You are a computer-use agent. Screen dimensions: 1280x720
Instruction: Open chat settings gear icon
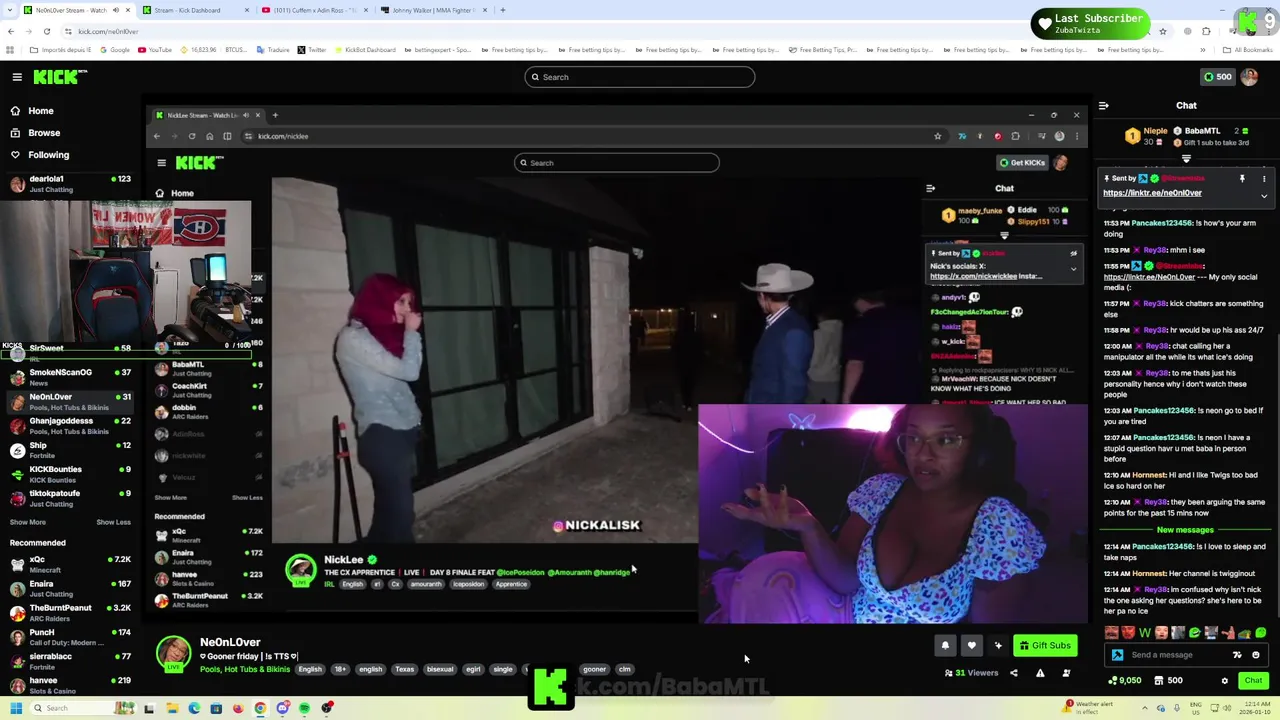pyautogui.click(x=1224, y=681)
